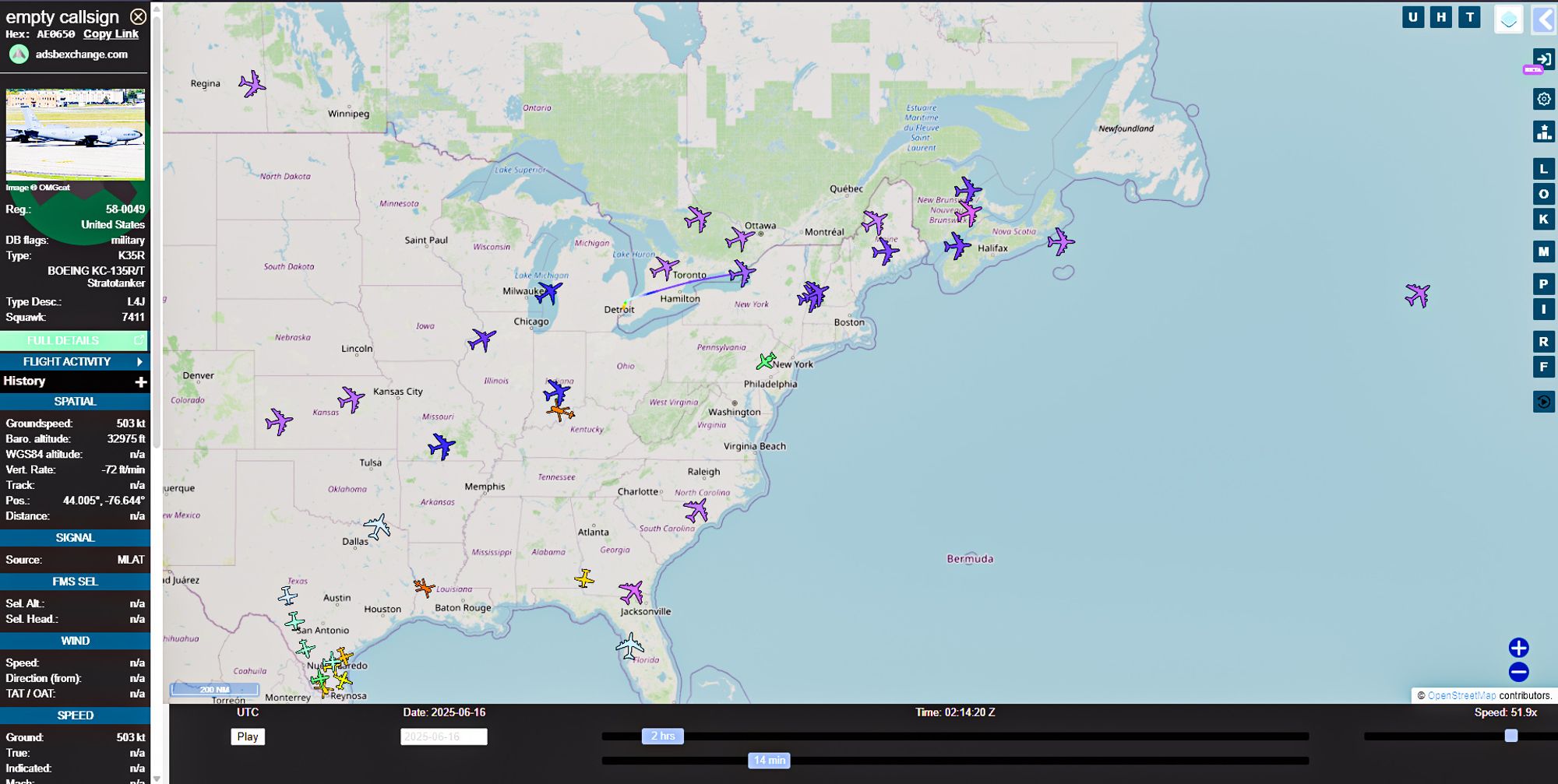Select the aircraft icon near Ottawa

739,237
